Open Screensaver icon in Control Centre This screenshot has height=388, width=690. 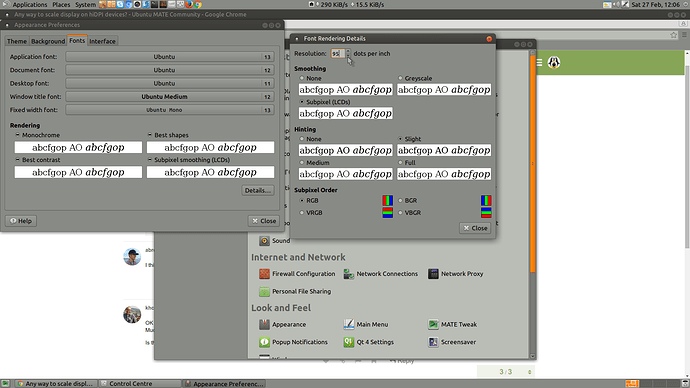point(433,342)
